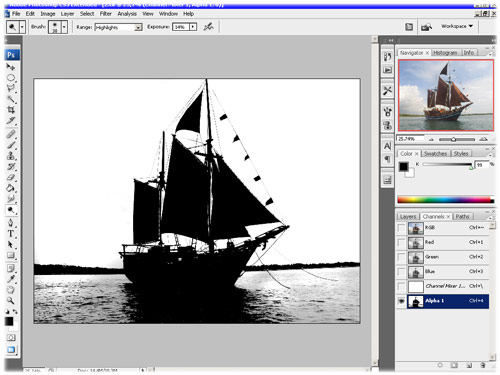Select the Path Selection tool
Viewport: 500px width, 375px height.
coord(11,244)
